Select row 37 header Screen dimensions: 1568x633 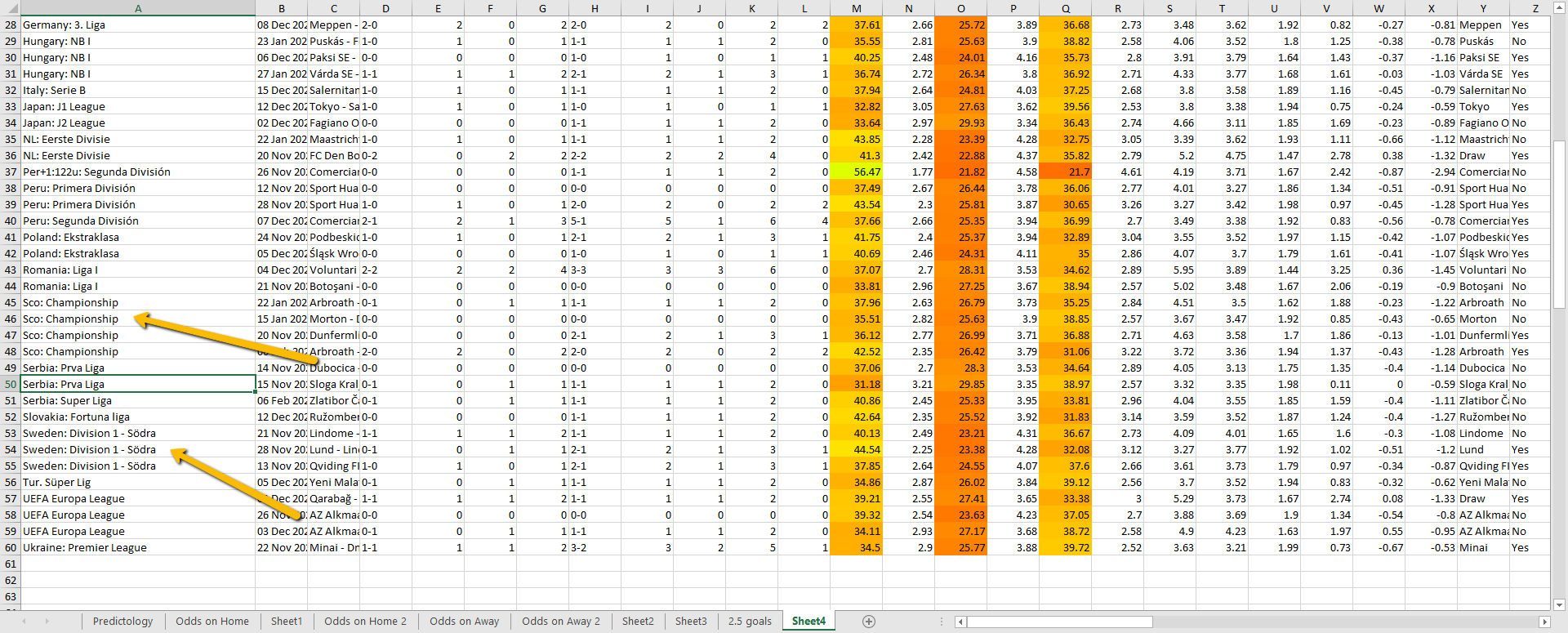(10, 172)
